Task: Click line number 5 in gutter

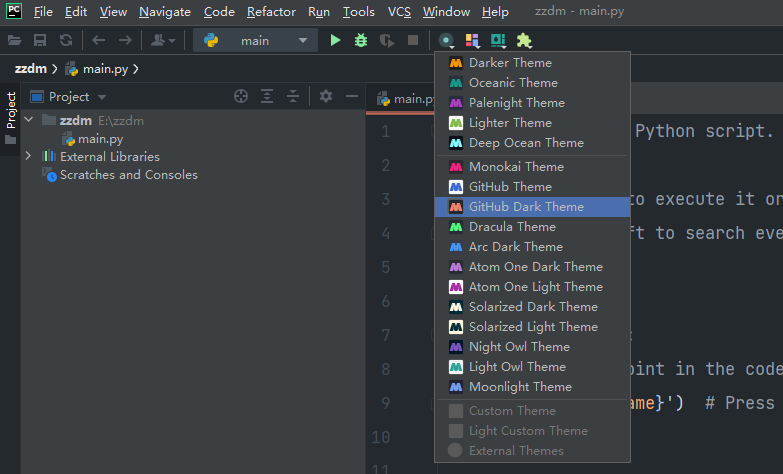Action: [386, 267]
